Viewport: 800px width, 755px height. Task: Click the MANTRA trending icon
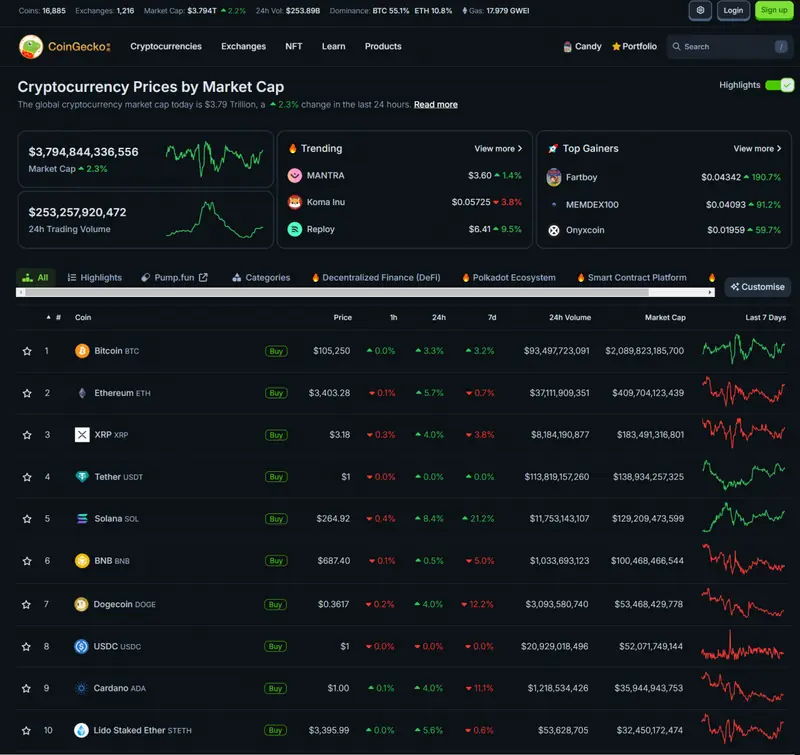pyautogui.click(x=294, y=175)
